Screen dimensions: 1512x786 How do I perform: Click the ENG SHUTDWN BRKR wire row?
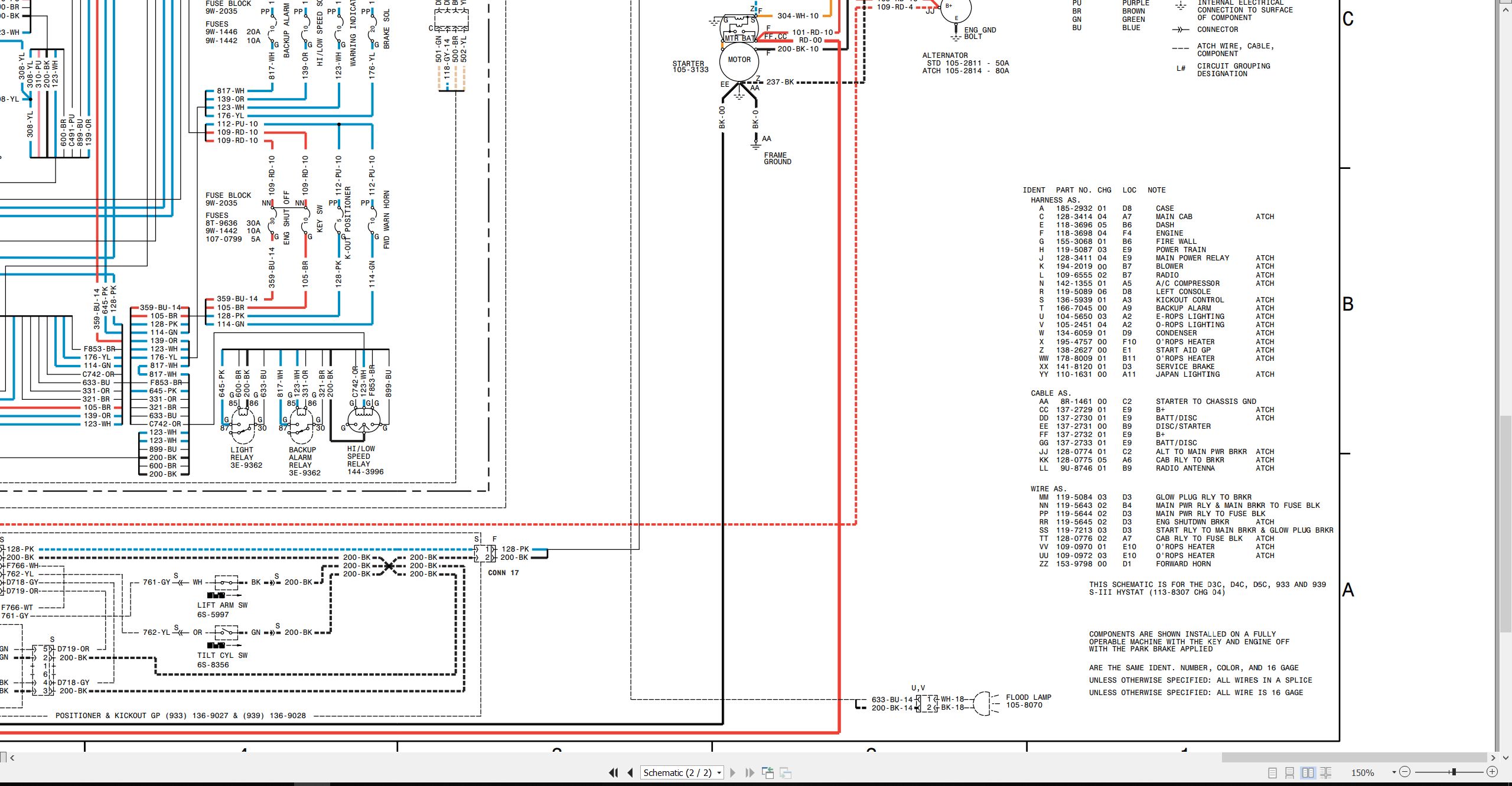(x=1156, y=522)
